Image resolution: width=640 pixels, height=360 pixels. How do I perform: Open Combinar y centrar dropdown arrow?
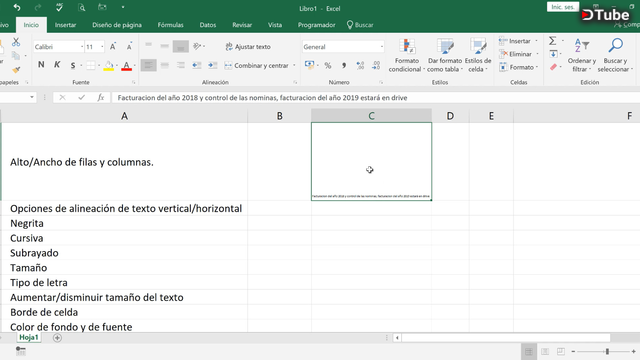(294, 65)
